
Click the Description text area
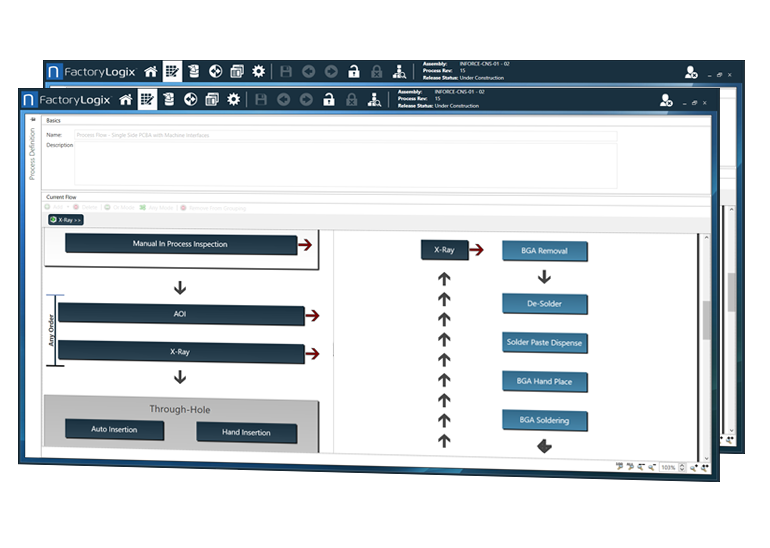[x=346, y=165]
